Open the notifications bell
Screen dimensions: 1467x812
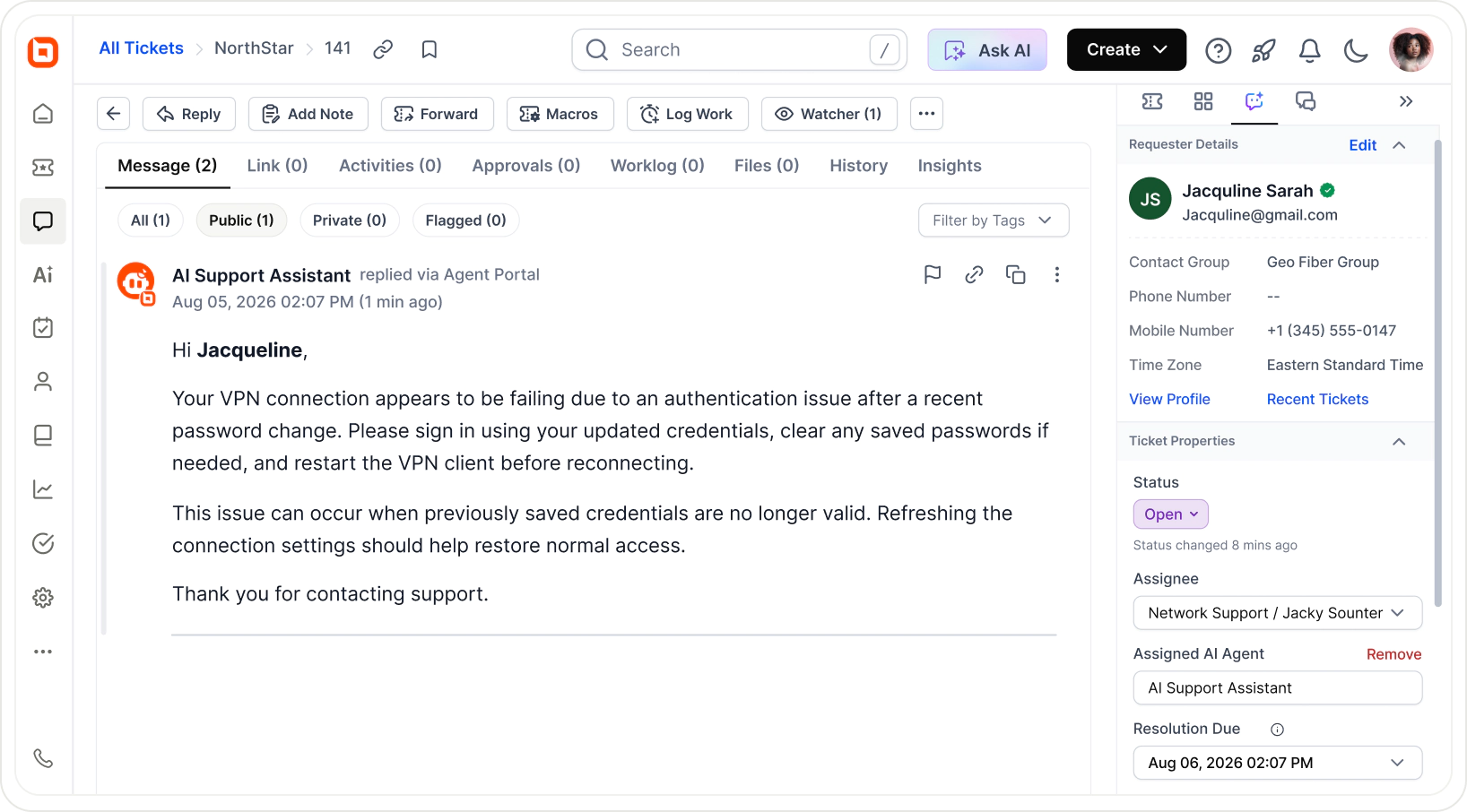1309,50
